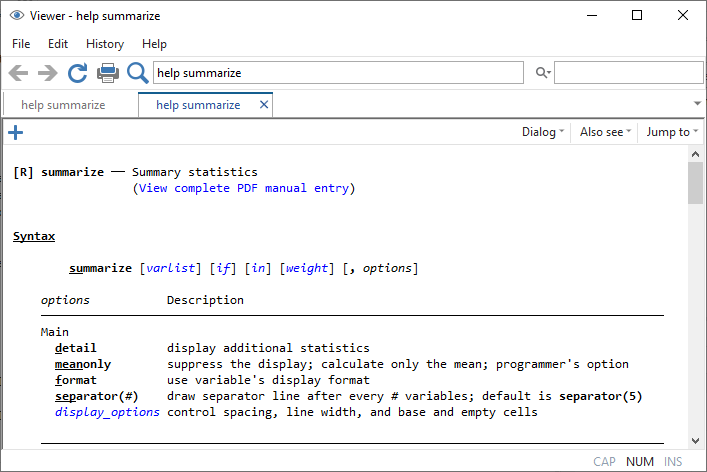707x472 pixels.
Task: Open the History menu
Action: click(105, 44)
